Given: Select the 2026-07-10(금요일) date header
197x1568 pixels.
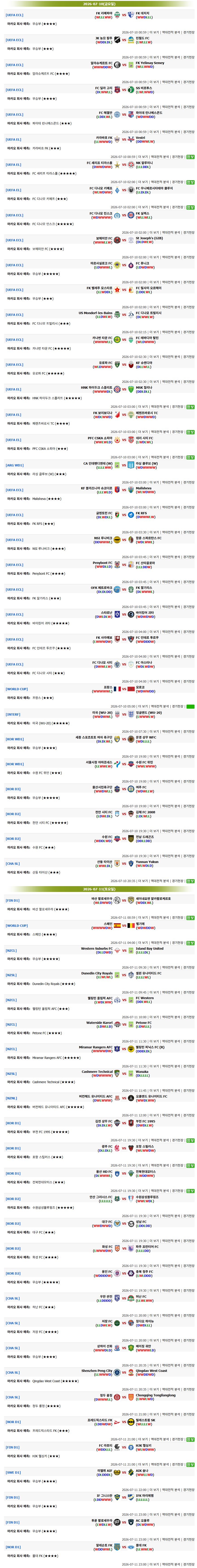Looking at the screenshot, I should click(99, 4).
